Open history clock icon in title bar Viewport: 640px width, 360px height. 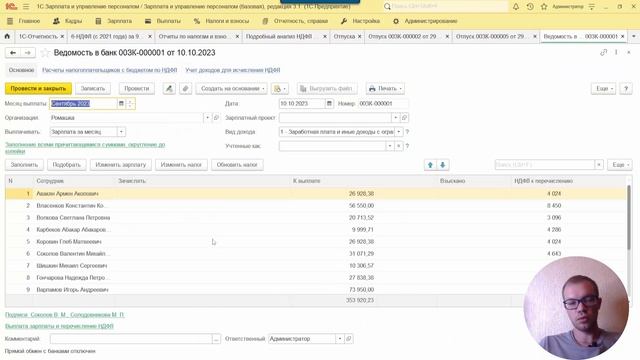tap(530, 7)
